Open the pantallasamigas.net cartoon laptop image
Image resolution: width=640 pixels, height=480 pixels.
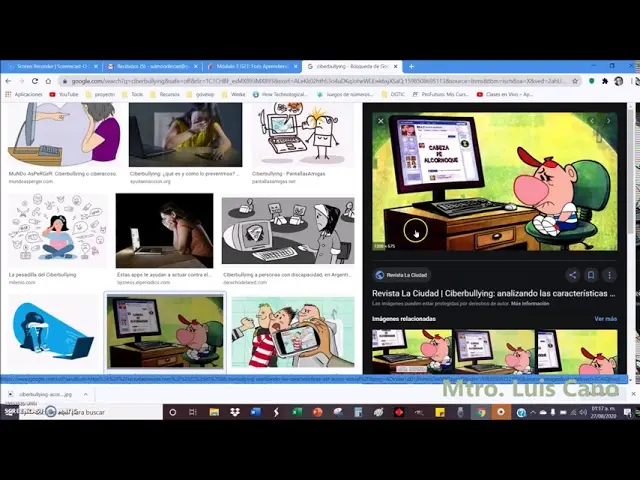302,134
